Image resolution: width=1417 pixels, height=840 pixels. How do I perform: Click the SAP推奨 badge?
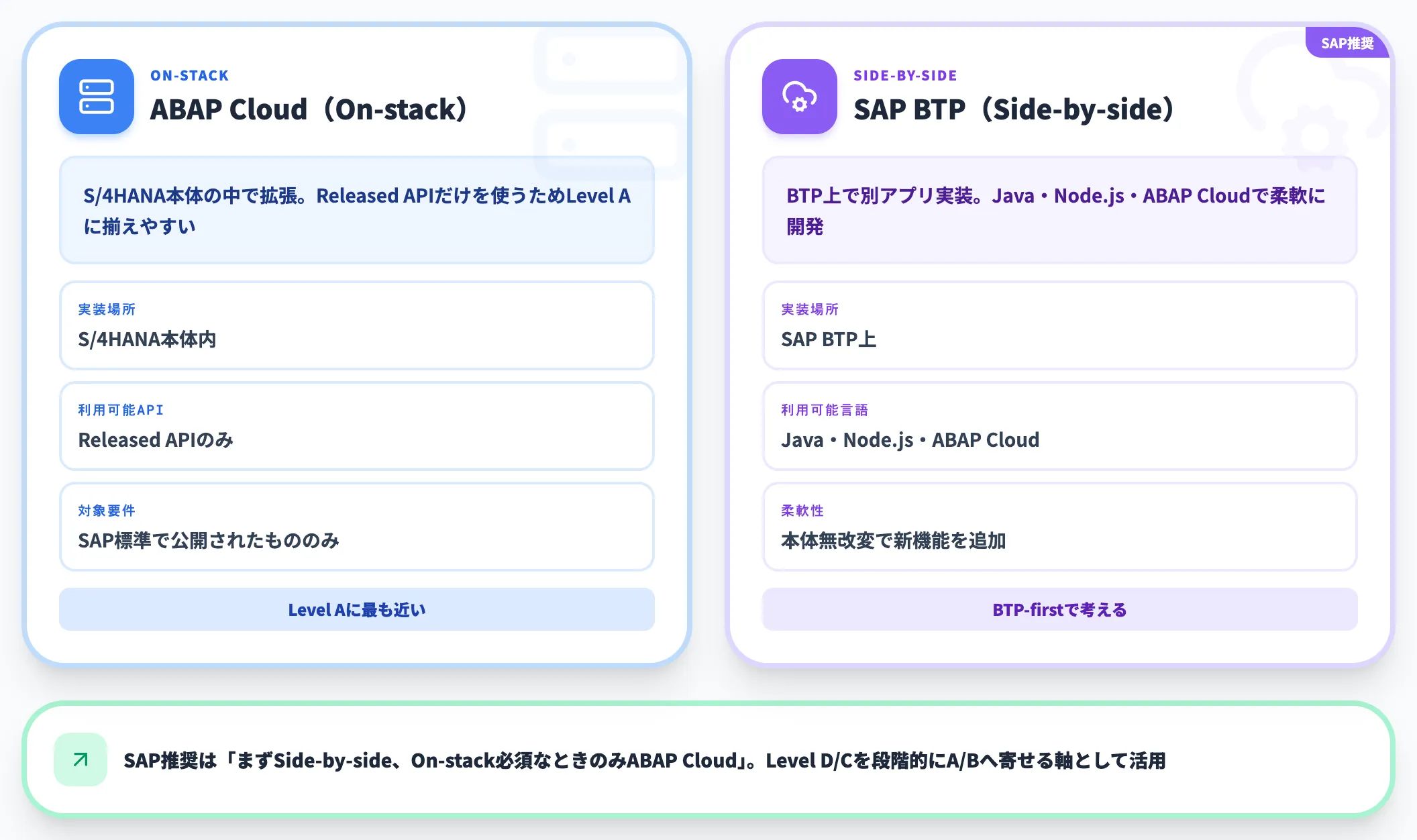(x=1347, y=43)
